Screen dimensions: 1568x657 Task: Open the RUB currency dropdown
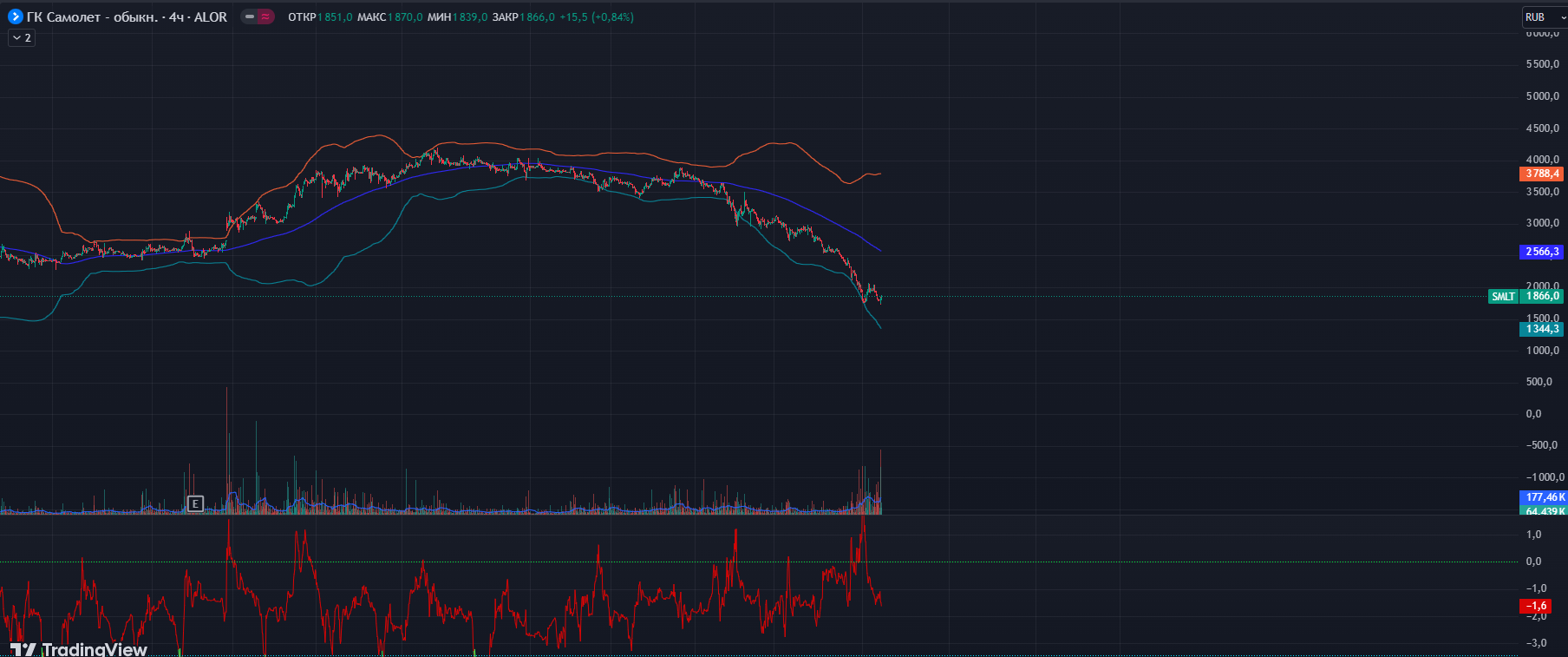1545,17
